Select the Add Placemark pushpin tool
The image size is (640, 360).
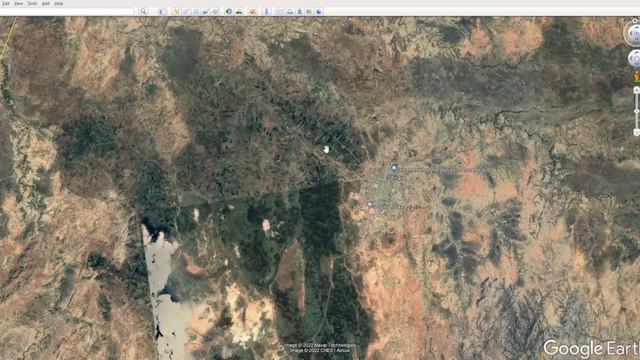pyautogui.click(x=176, y=11)
